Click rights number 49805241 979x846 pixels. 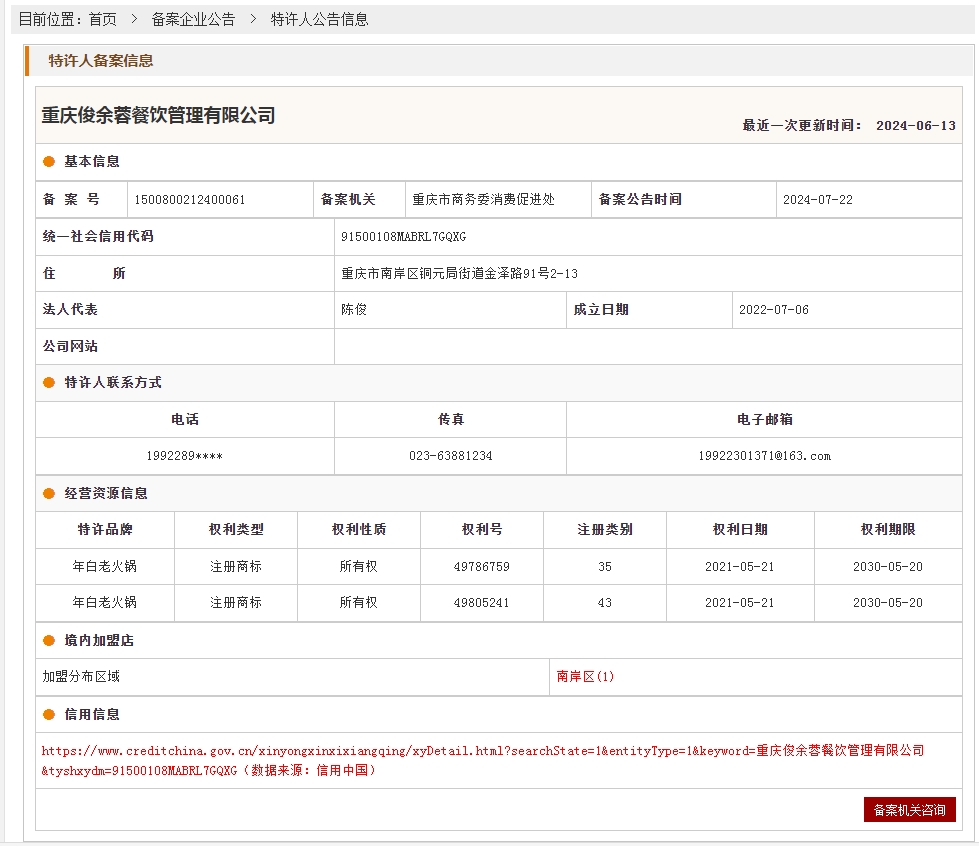pos(481,603)
